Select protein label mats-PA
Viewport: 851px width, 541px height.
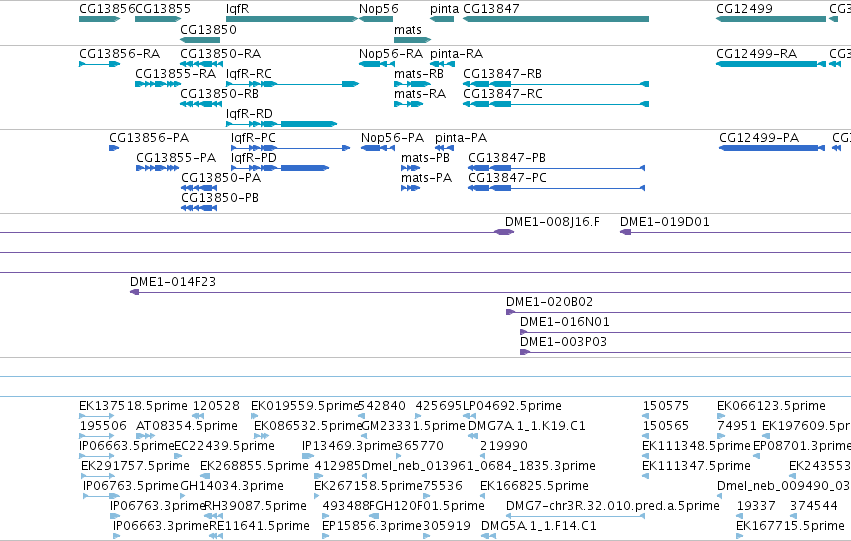[x=427, y=178]
